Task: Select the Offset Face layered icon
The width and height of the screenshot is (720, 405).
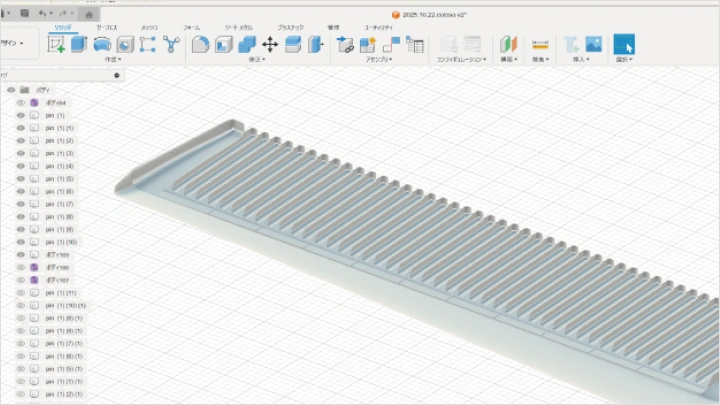Action: click(x=293, y=45)
